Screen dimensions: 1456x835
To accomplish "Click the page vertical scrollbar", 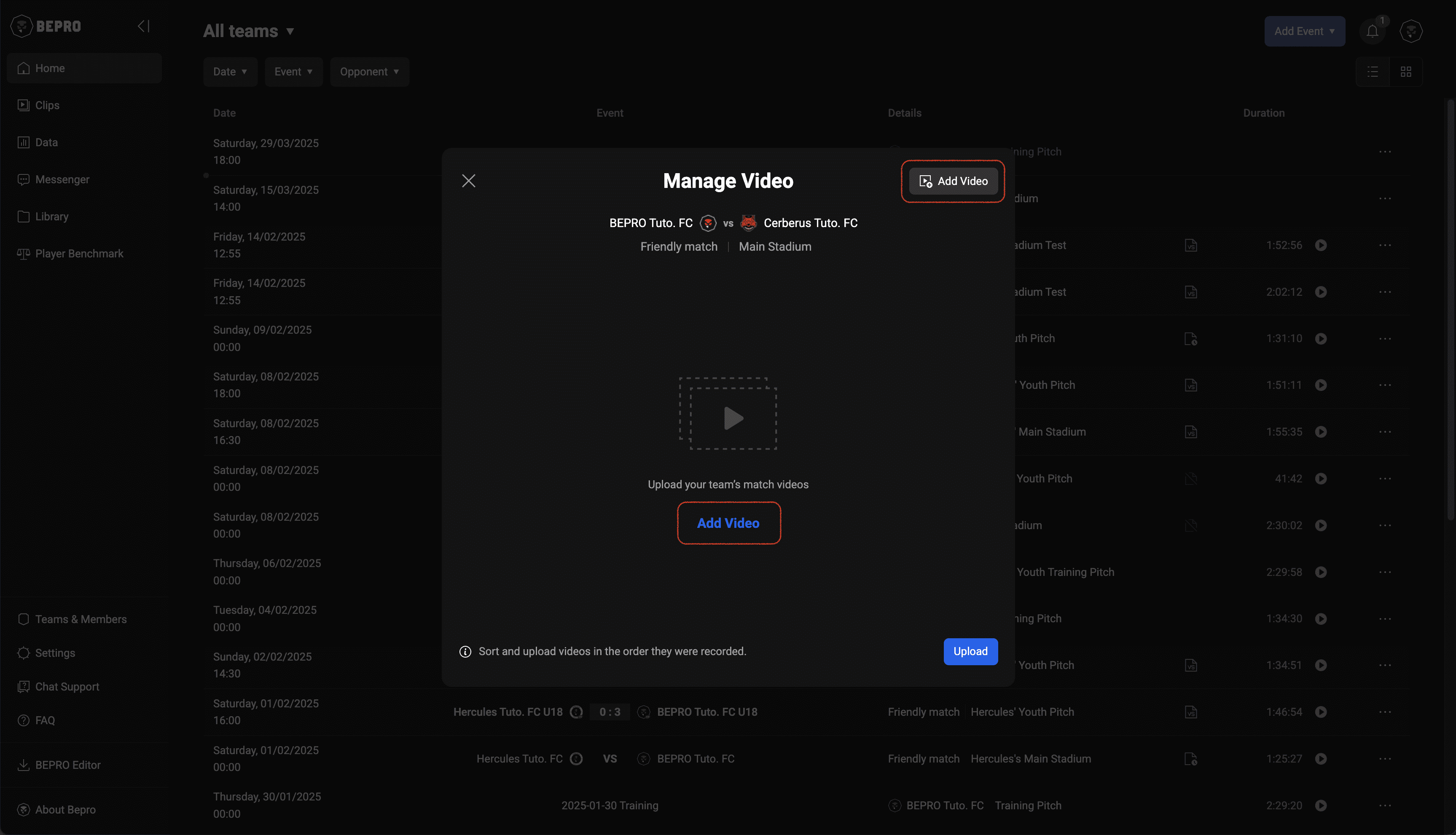I will pyautogui.click(x=1451, y=310).
